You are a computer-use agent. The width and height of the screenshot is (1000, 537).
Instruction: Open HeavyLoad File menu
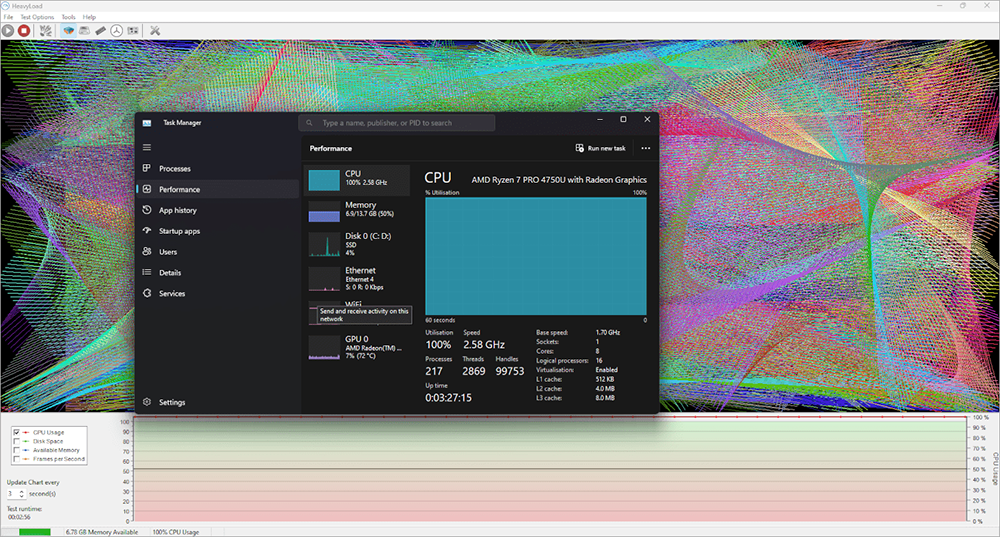(8, 17)
